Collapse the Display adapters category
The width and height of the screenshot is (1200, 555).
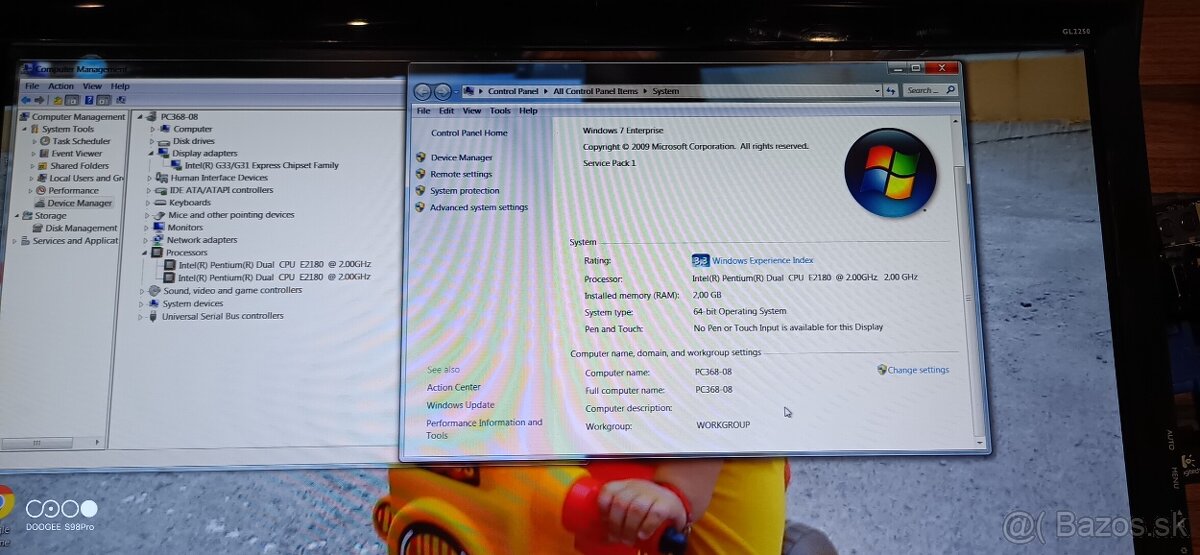(152, 153)
